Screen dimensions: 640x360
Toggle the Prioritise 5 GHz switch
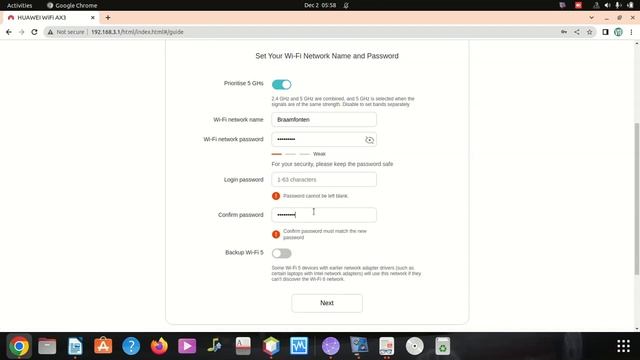[281, 84]
